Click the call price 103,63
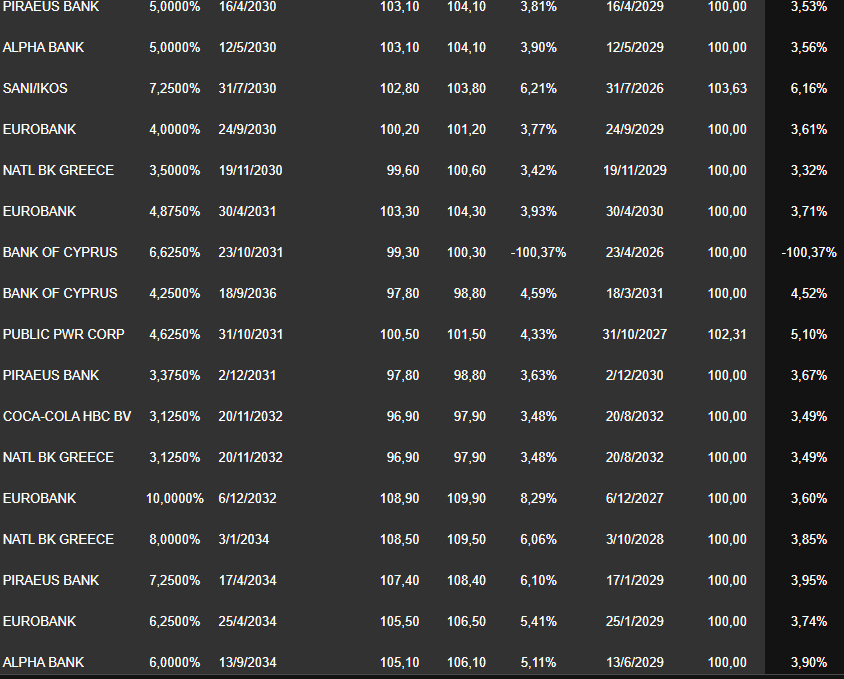844x679 pixels. coord(726,88)
